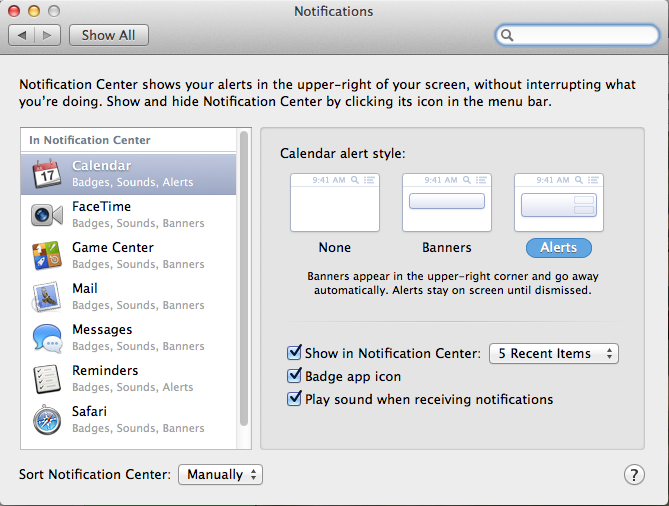Select Reminders in the app list
The width and height of the screenshot is (669, 506).
click(x=128, y=379)
